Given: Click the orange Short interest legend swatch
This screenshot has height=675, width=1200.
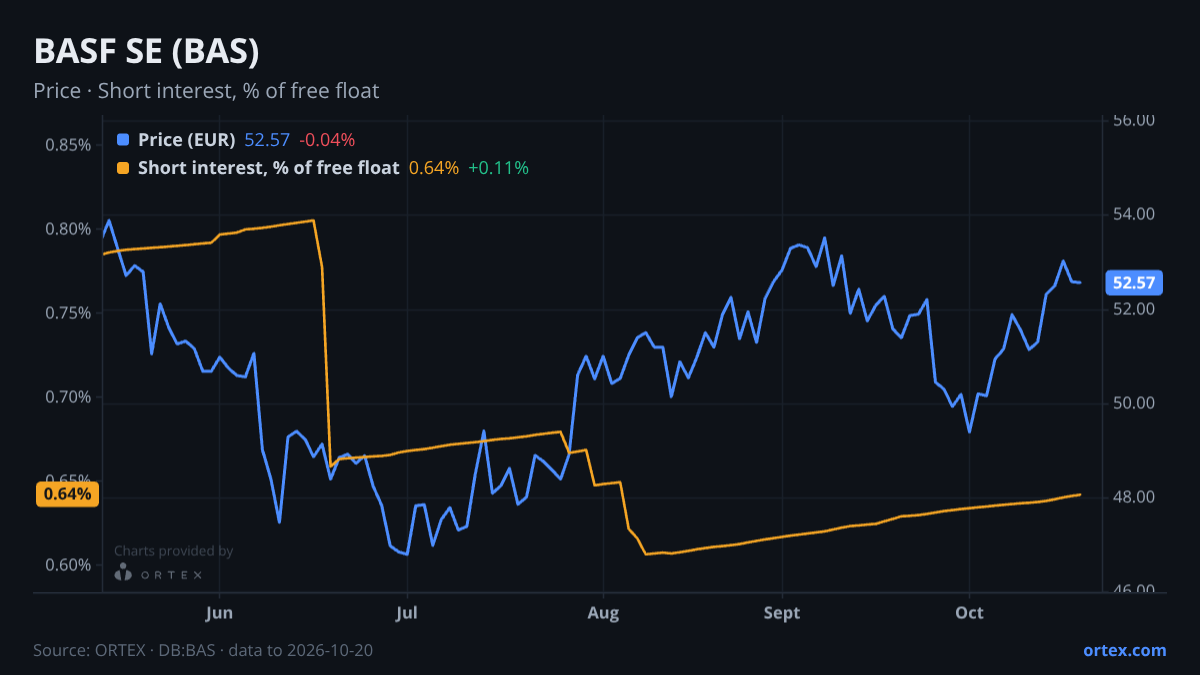Looking at the screenshot, I should click(x=123, y=168).
